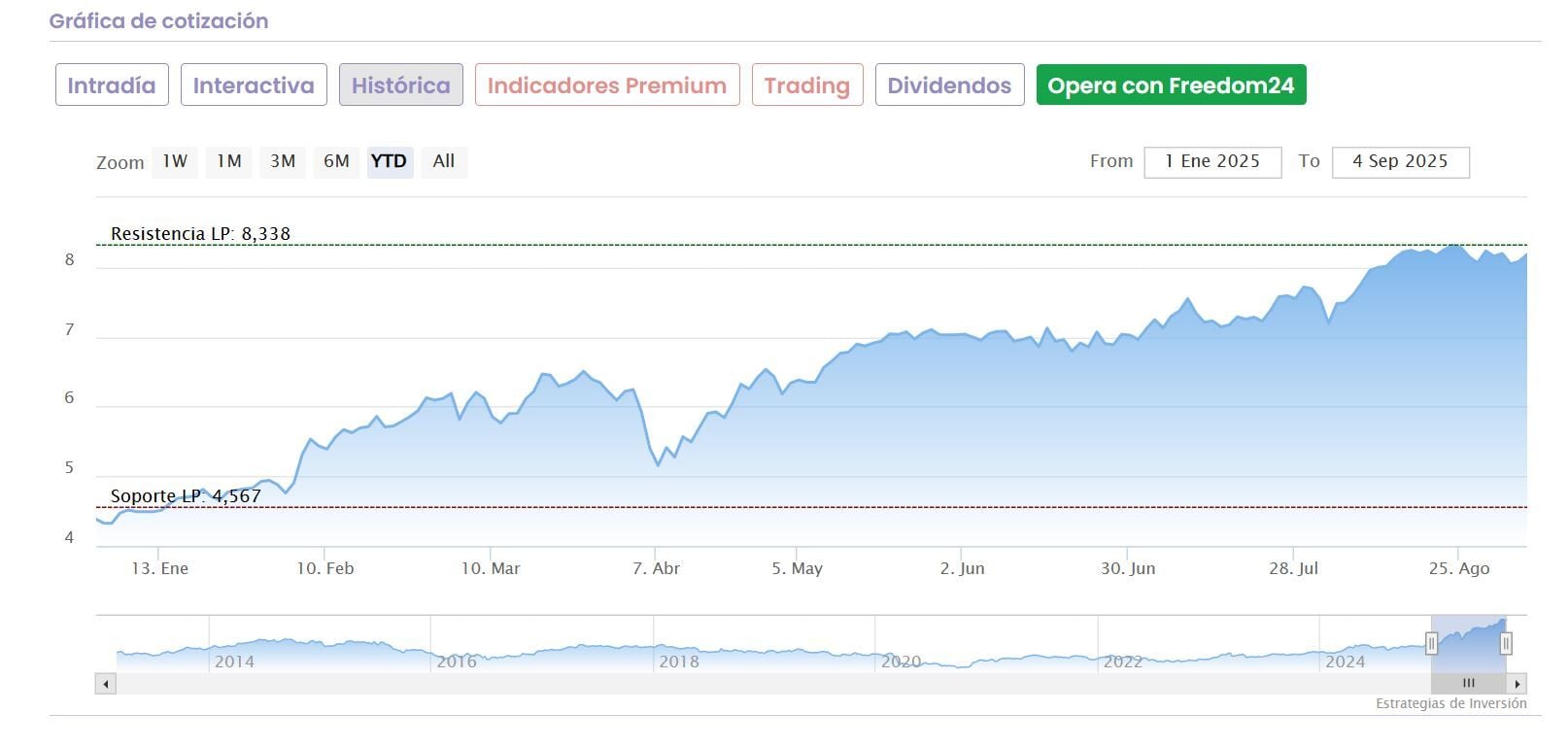Click the scrollbar left arrow

click(105, 684)
